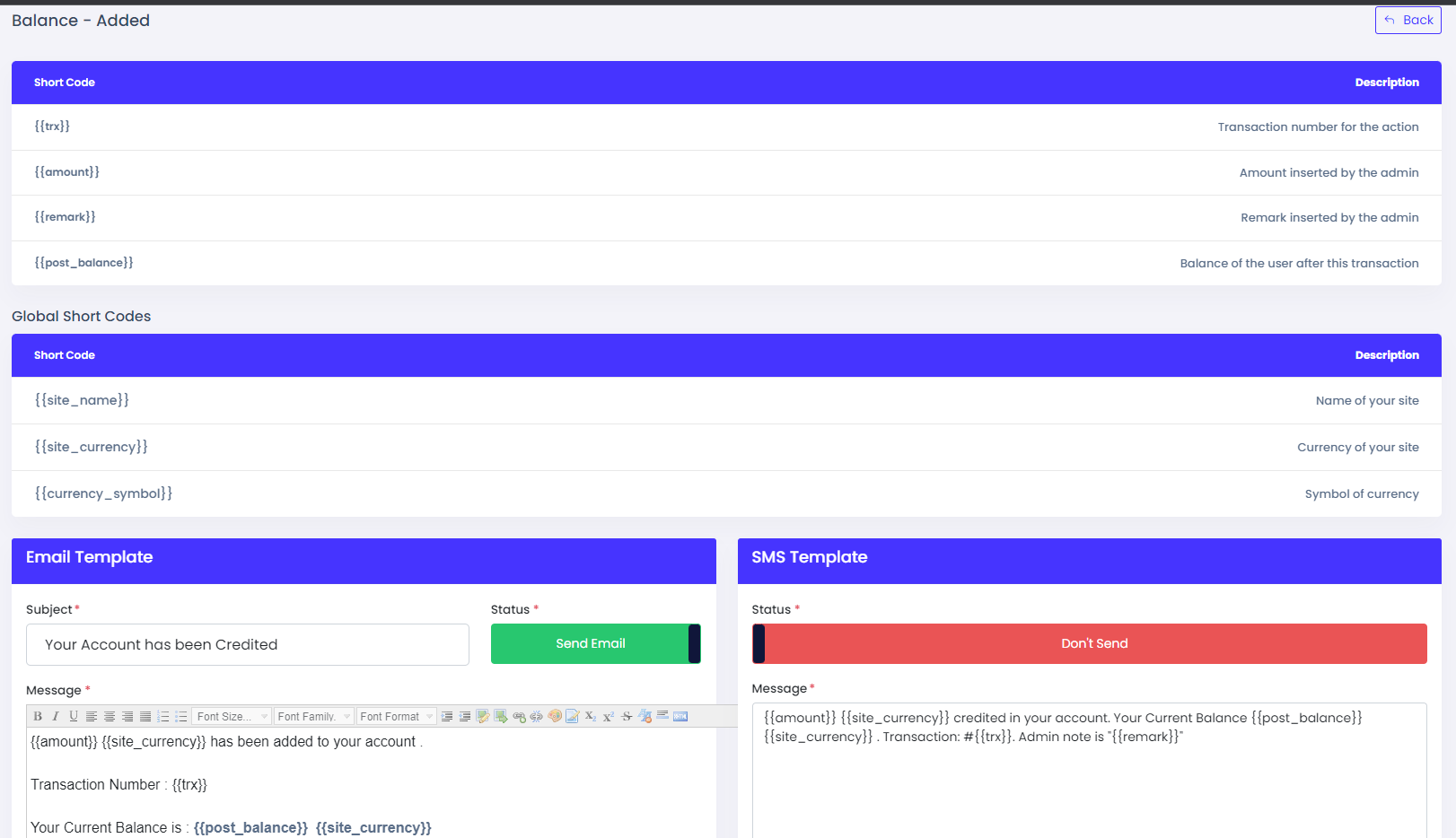Apply italic formatting in message editor
This screenshot has width=1456, height=838.
tap(56, 716)
